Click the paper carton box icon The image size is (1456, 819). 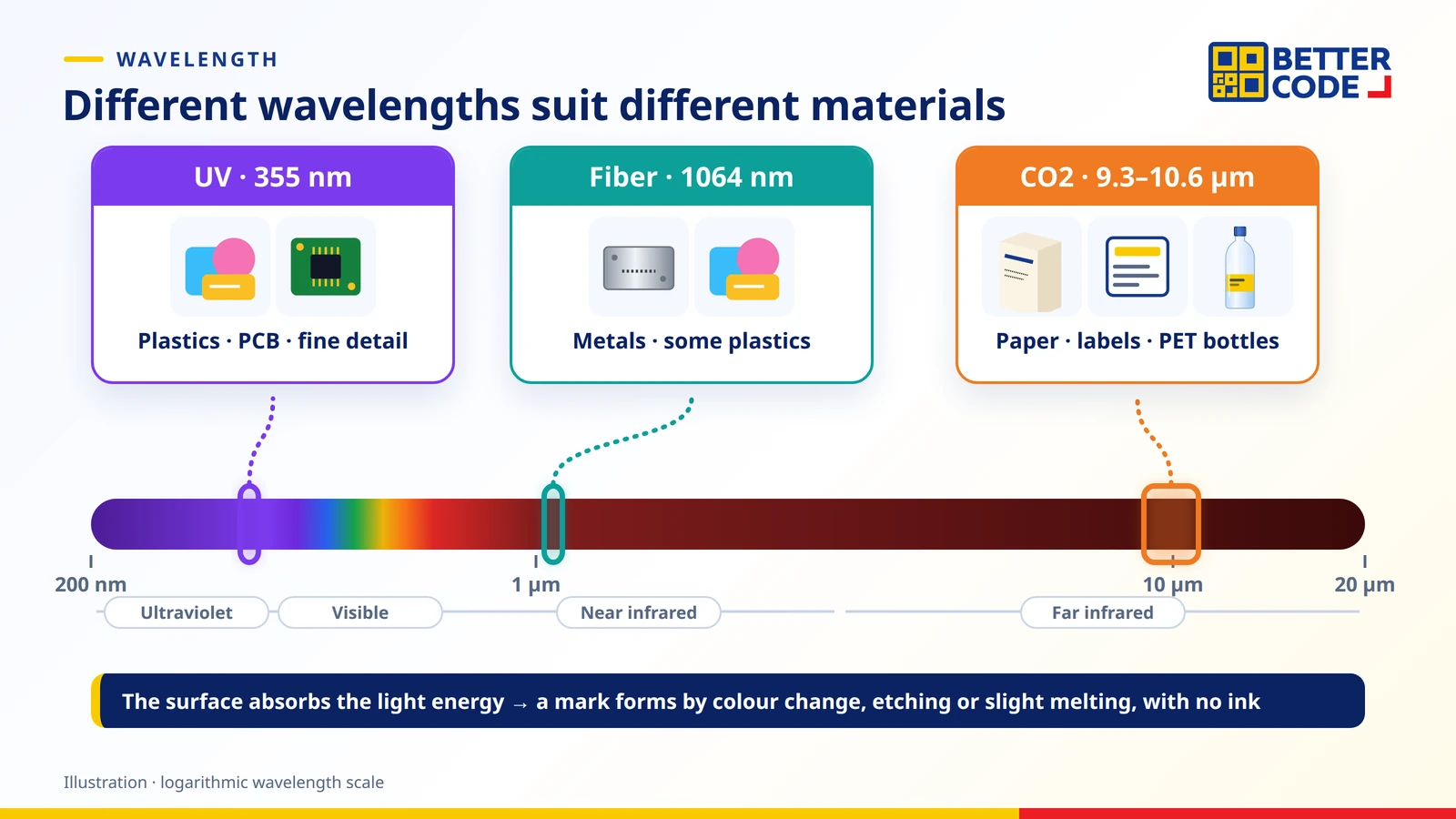point(1032,267)
